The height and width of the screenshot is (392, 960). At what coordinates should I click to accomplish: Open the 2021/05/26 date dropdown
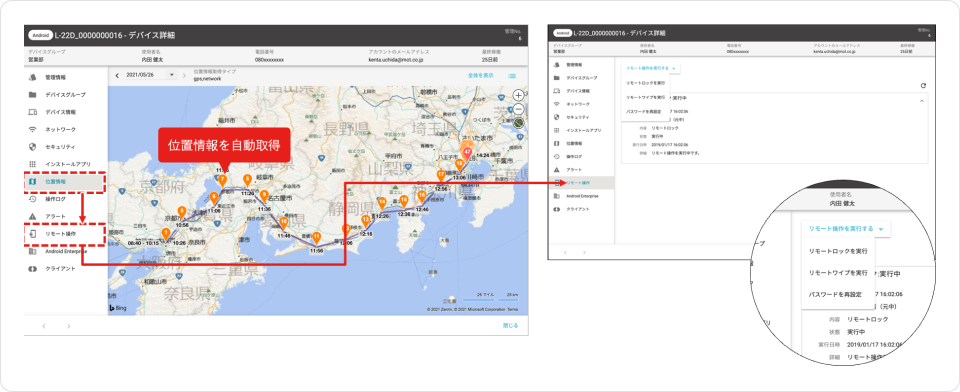(x=151, y=75)
